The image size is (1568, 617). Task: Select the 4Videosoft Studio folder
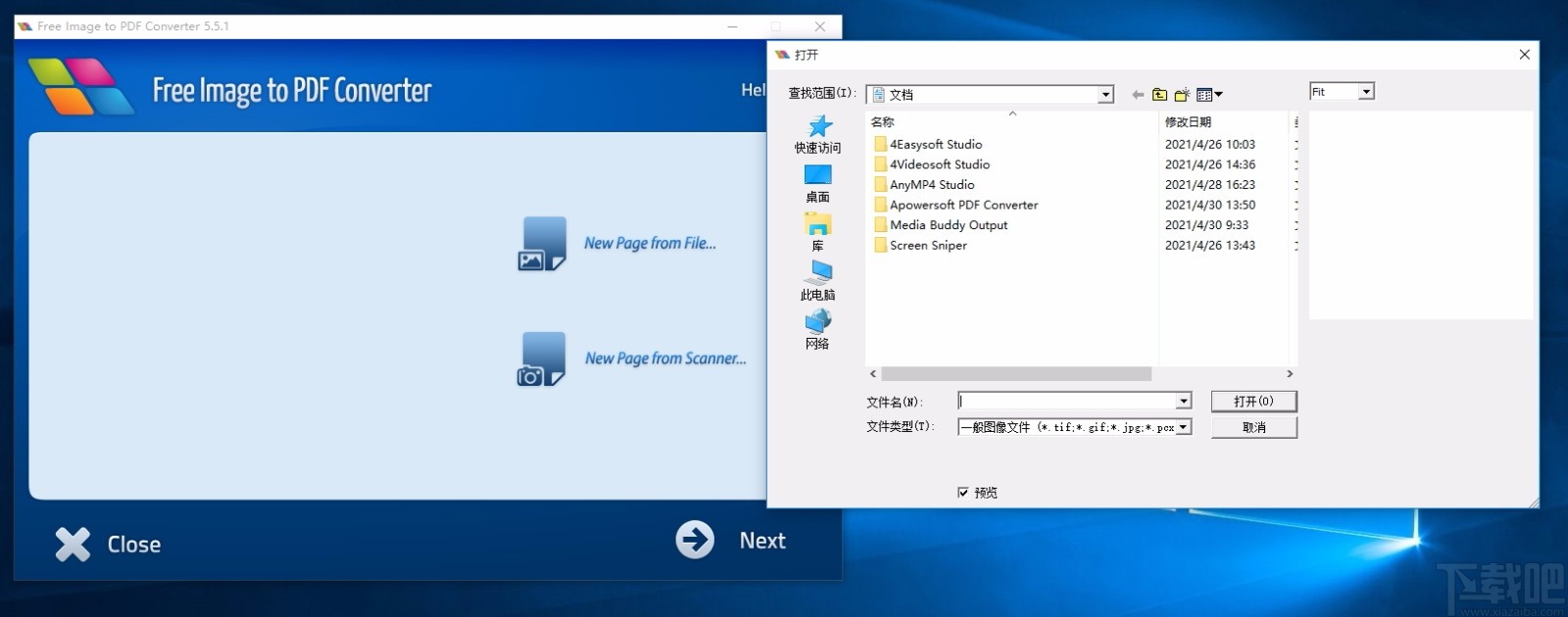[x=932, y=165]
